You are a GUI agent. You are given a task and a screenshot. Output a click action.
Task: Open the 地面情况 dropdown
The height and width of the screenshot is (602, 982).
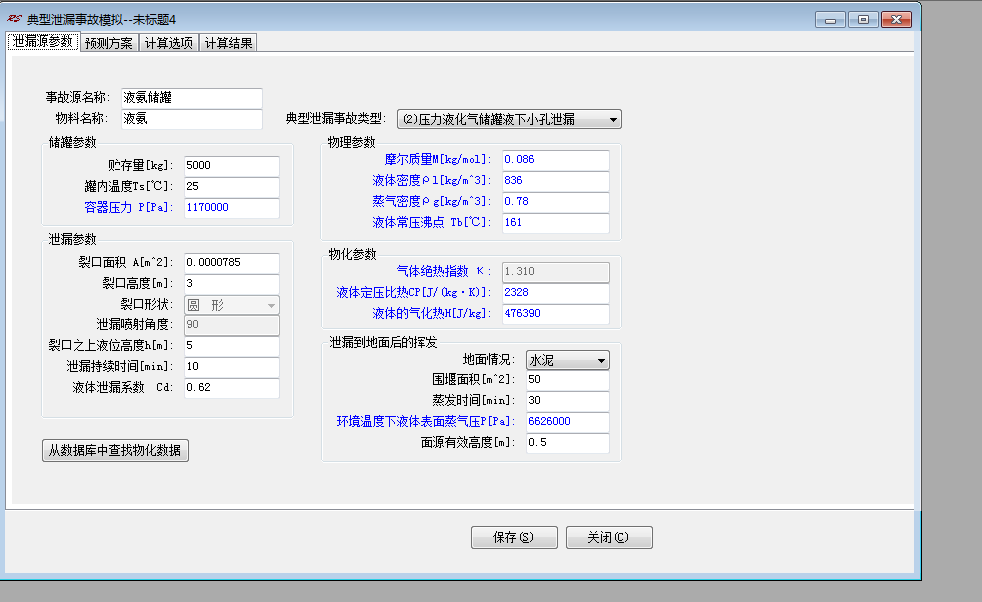tap(567, 360)
